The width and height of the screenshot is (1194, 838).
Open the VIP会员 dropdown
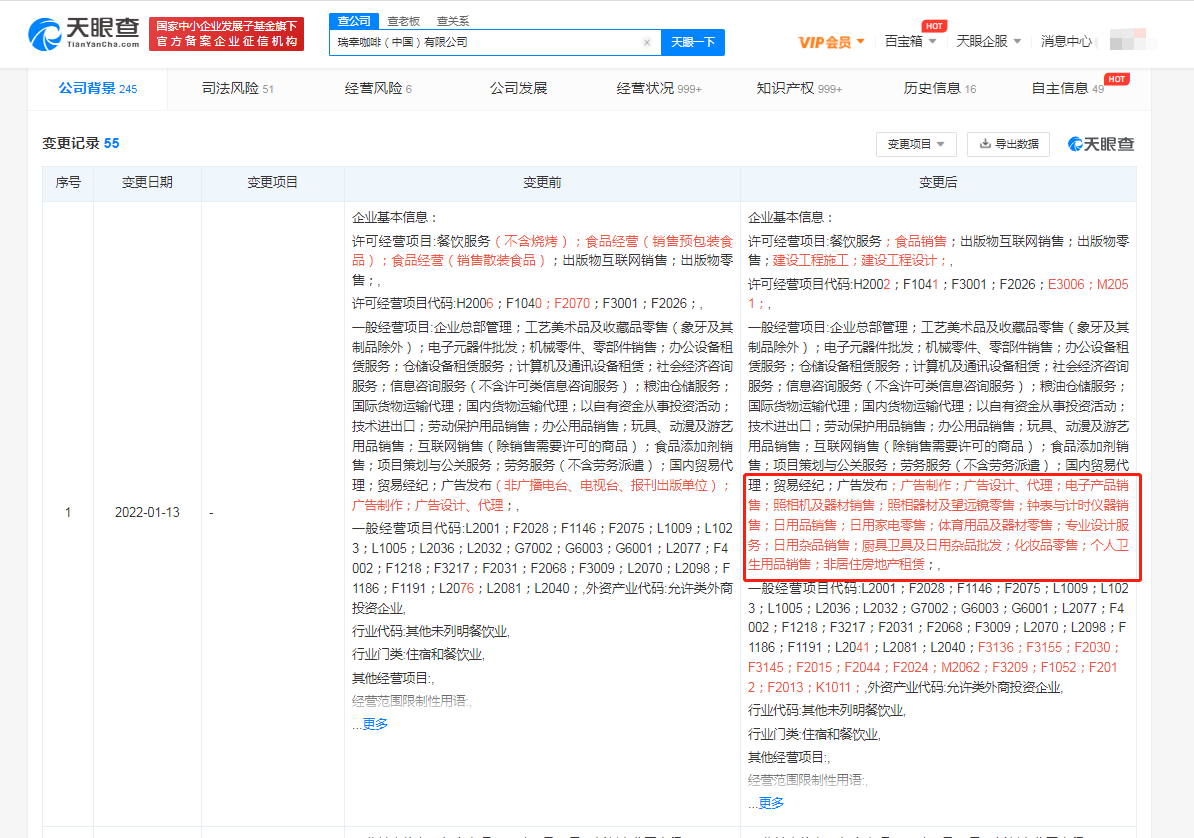pyautogui.click(x=831, y=42)
